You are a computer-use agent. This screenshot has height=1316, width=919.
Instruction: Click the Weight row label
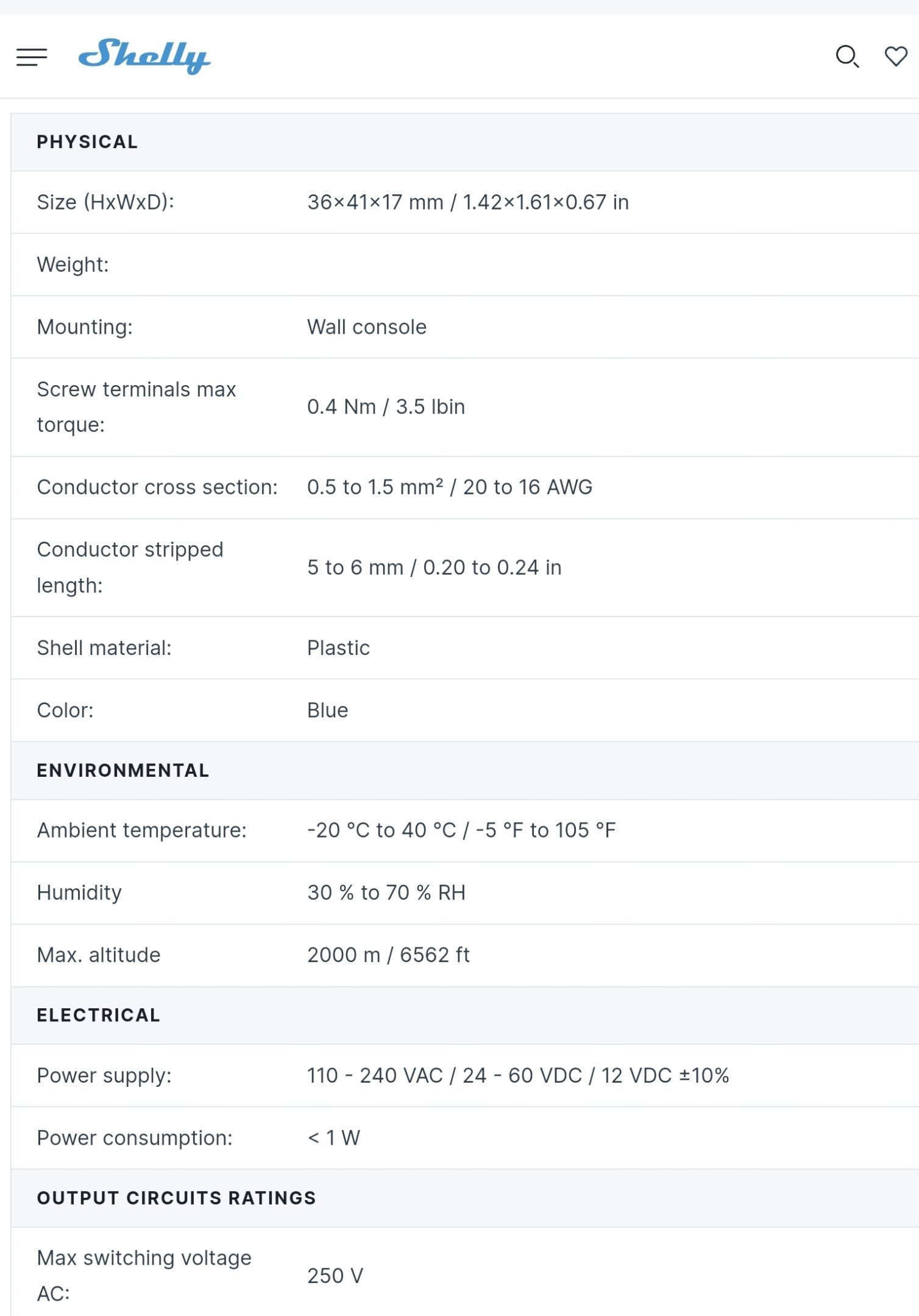coord(73,265)
